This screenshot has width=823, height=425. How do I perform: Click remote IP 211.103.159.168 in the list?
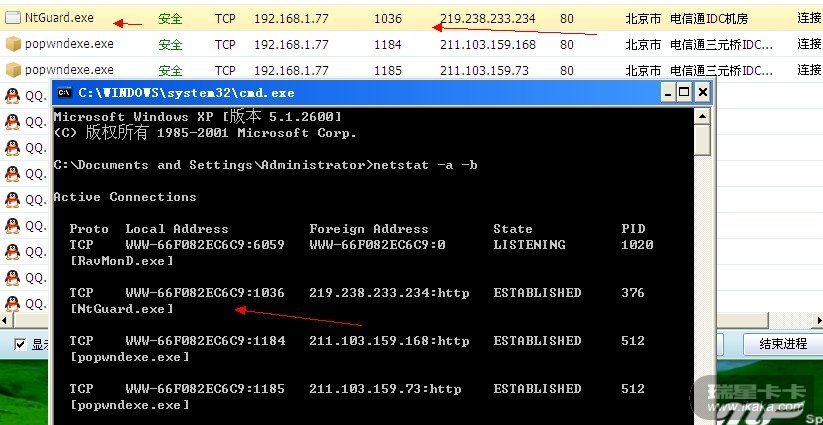point(487,45)
